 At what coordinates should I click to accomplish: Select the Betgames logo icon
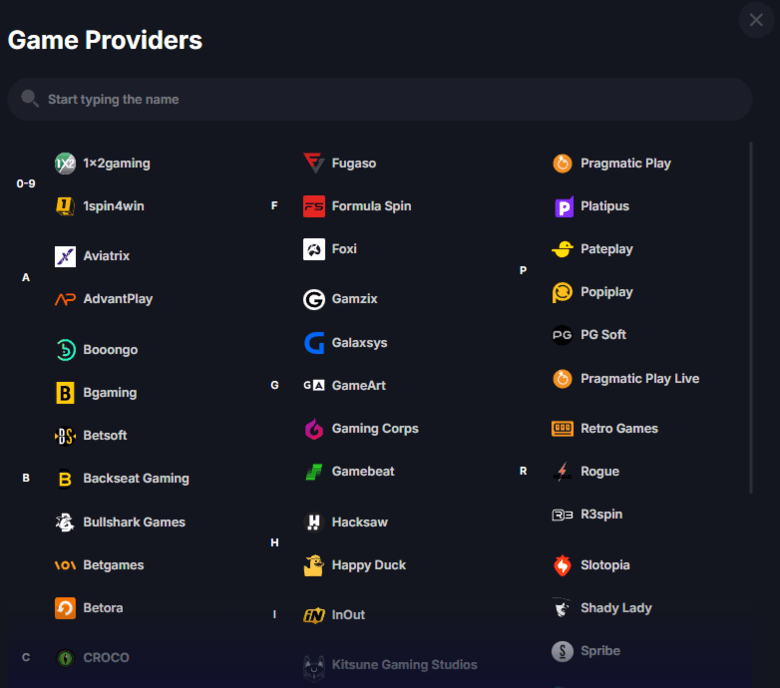click(x=65, y=565)
